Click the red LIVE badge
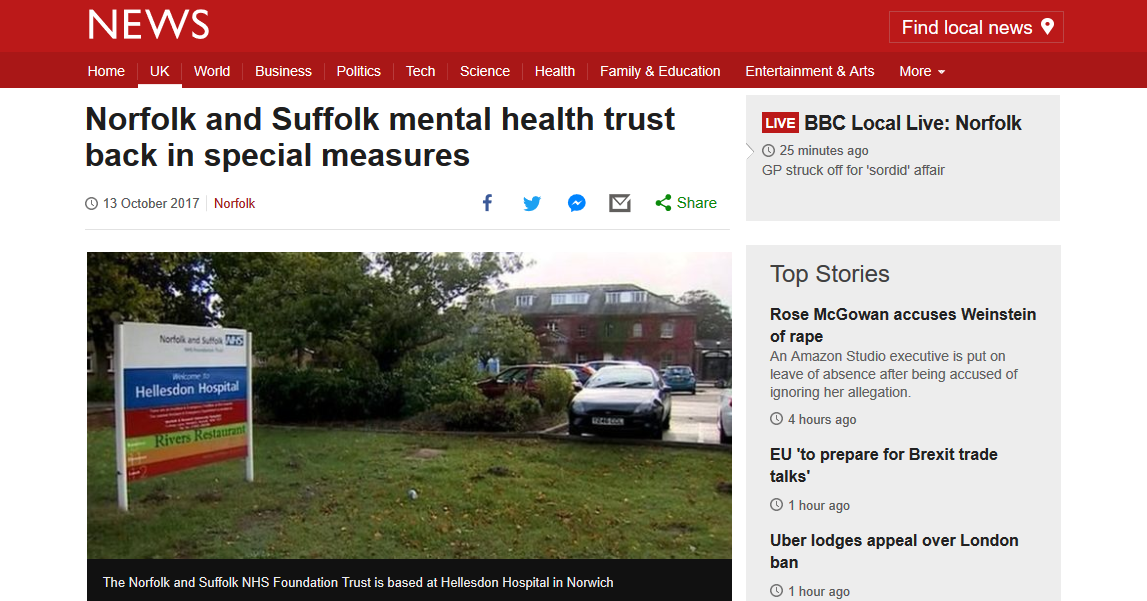 pos(780,123)
